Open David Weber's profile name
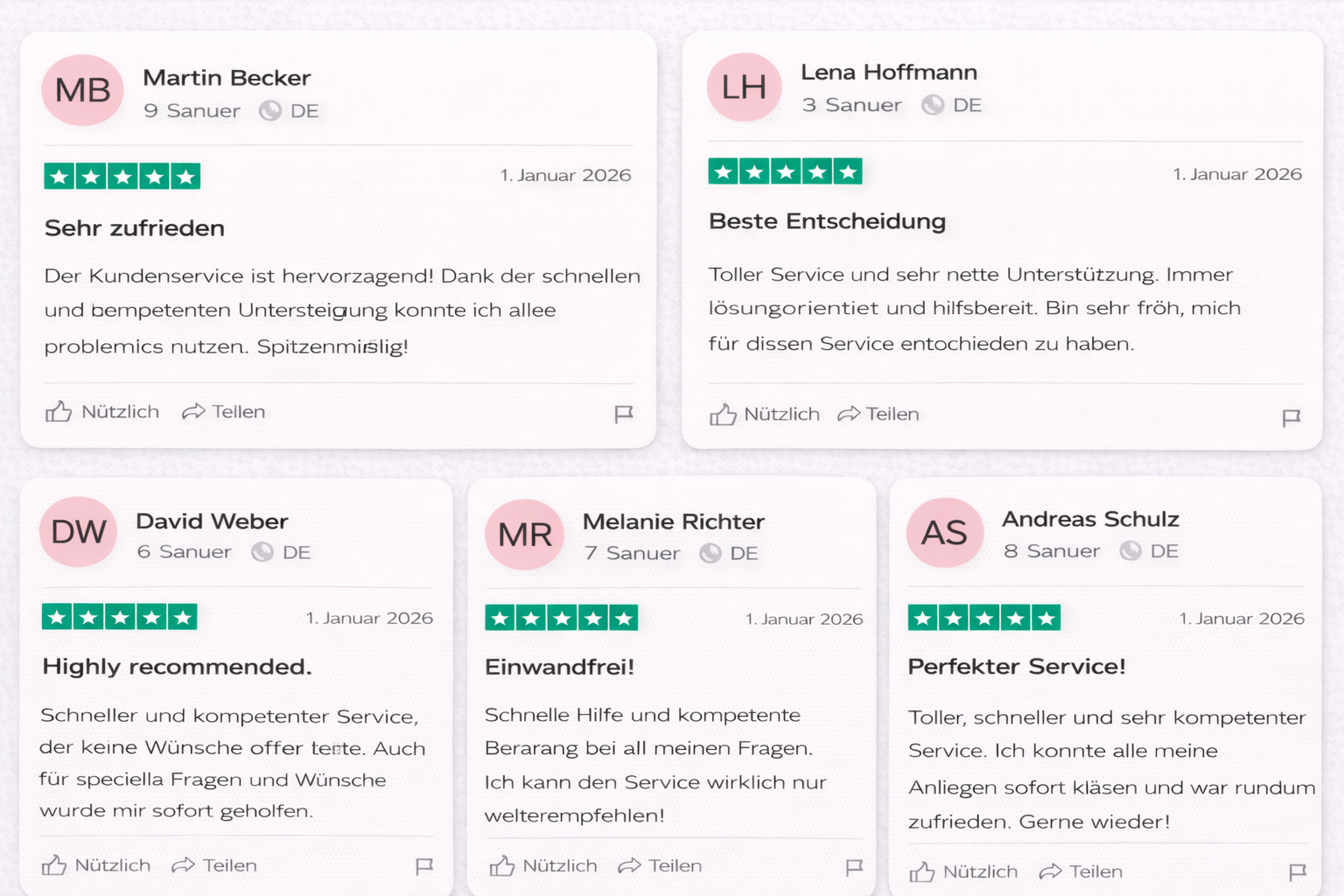The width and height of the screenshot is (1344, 896). pyautogui.click(x=212, y=521)
